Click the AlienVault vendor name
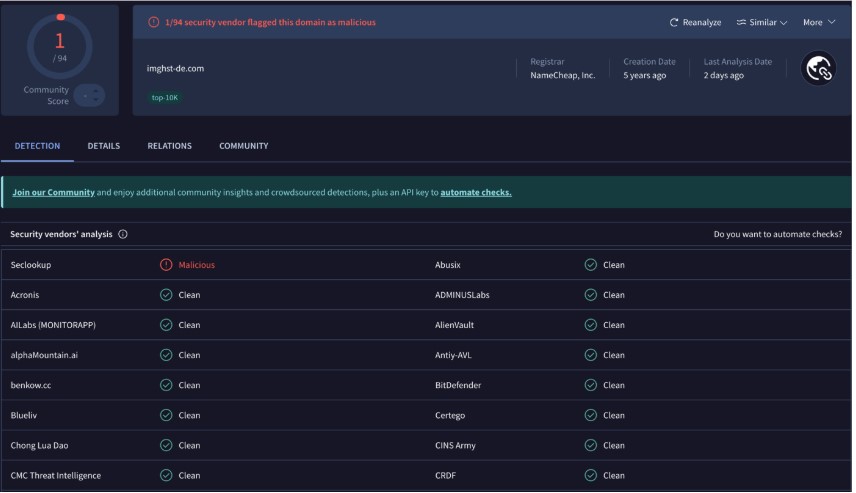The width and height of the screenshot is (856, 493). (456, 325)
